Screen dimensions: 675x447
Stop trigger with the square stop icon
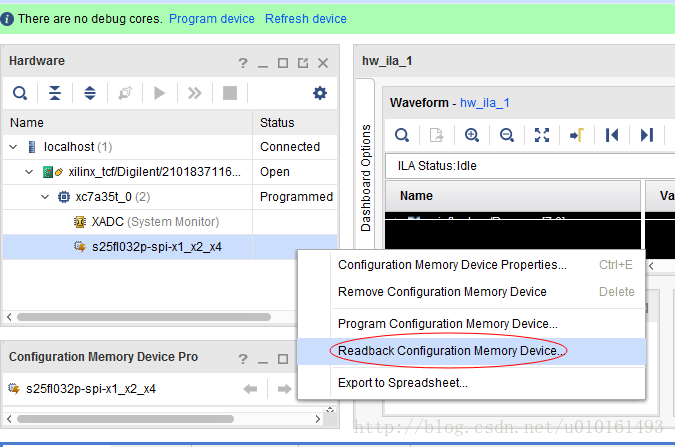click(x=229, y=93)
